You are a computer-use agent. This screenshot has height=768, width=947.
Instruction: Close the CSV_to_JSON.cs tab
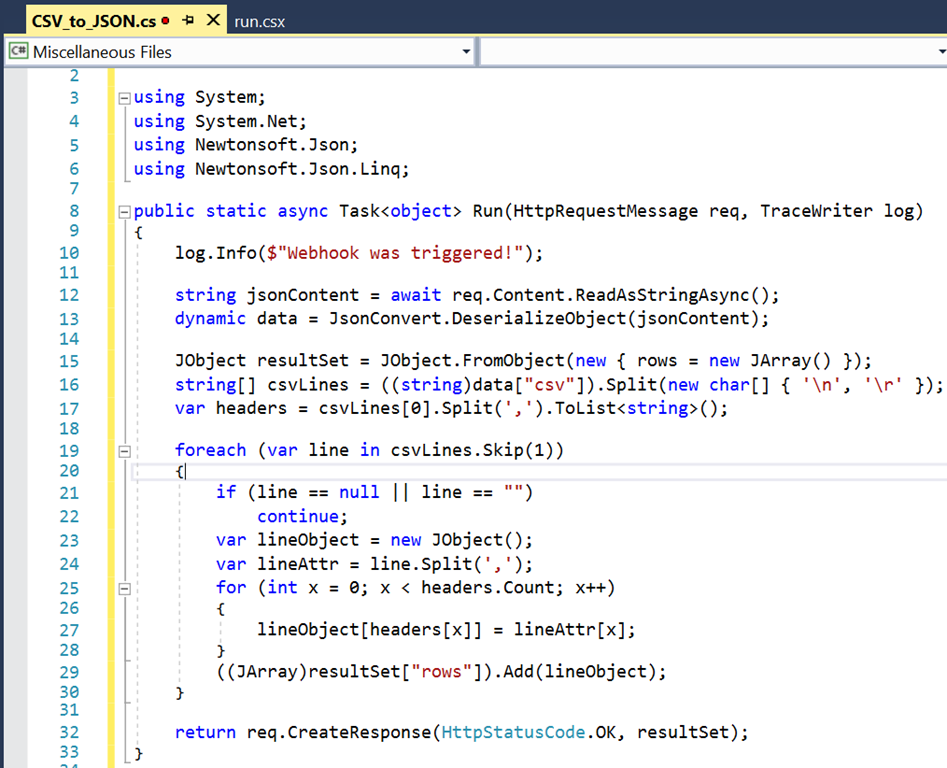[213, 20]
